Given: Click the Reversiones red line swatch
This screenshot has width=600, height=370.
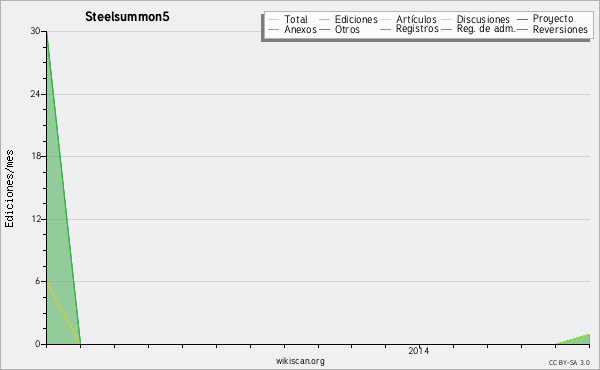Looking at the screenshot, I should click(x=523, y=29).
